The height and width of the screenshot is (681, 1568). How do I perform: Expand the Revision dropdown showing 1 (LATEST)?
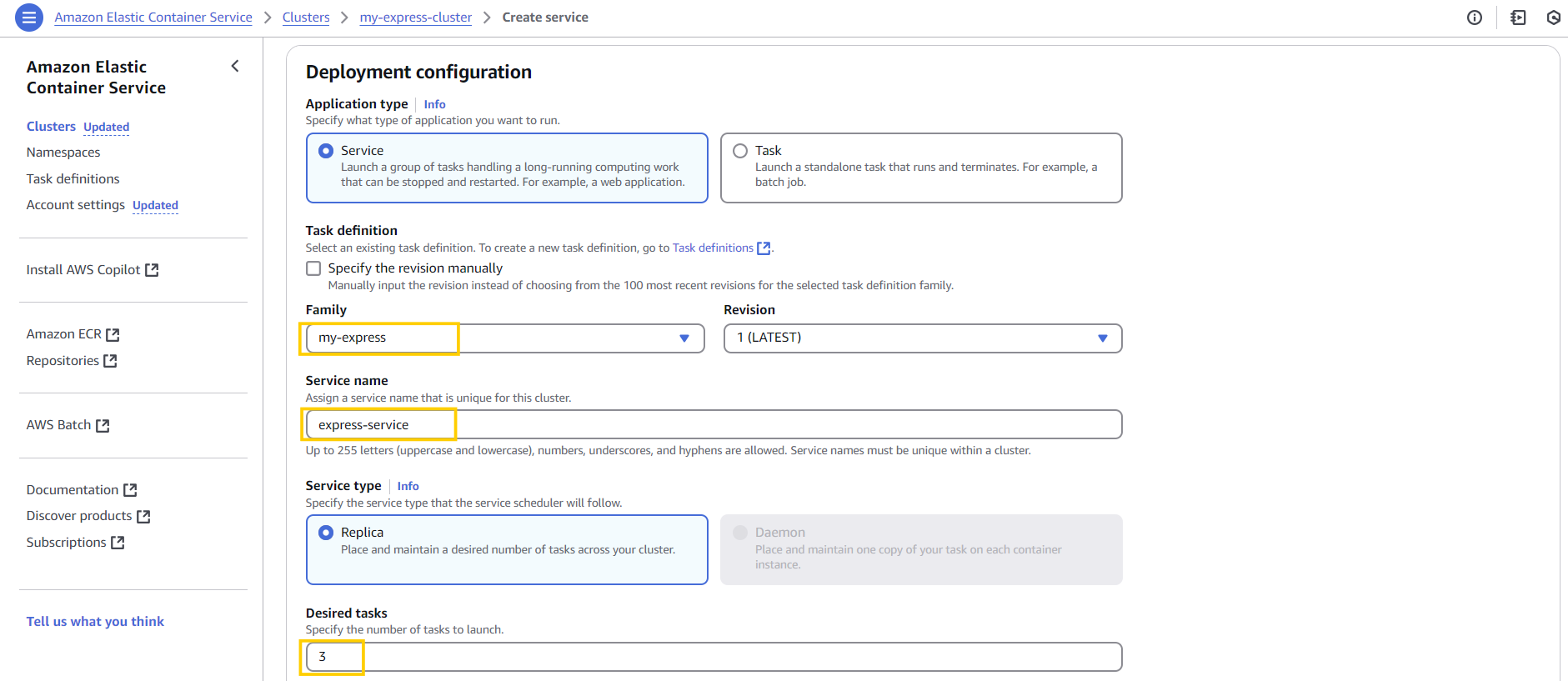coord(922,338)
